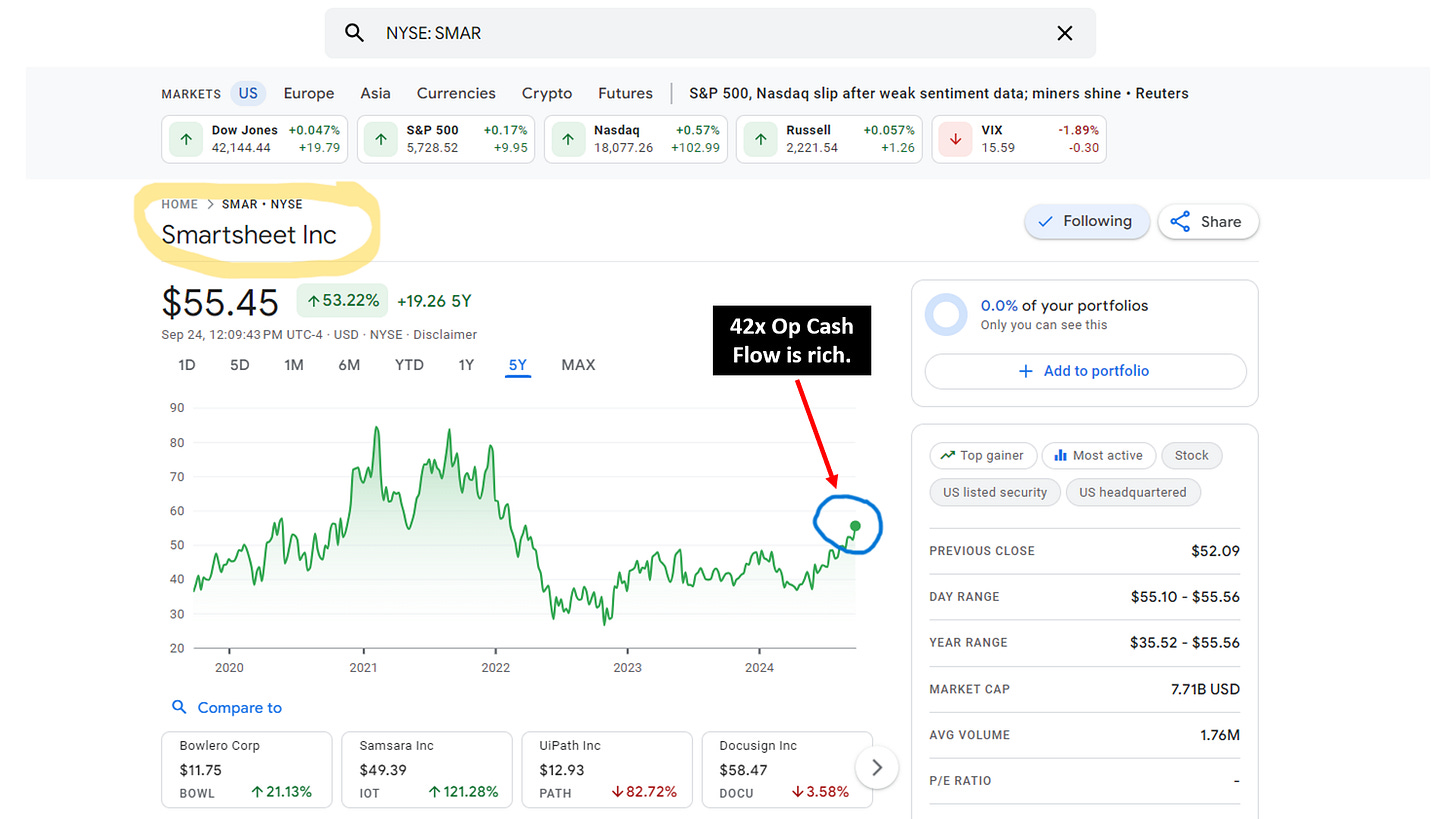
Task: Click the VIX down arrow icon
Action: pyautogui.click(x=956, y=139)
